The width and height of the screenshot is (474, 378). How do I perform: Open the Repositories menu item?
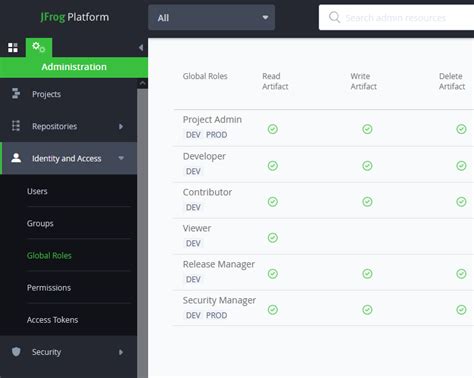pos(68,126)
